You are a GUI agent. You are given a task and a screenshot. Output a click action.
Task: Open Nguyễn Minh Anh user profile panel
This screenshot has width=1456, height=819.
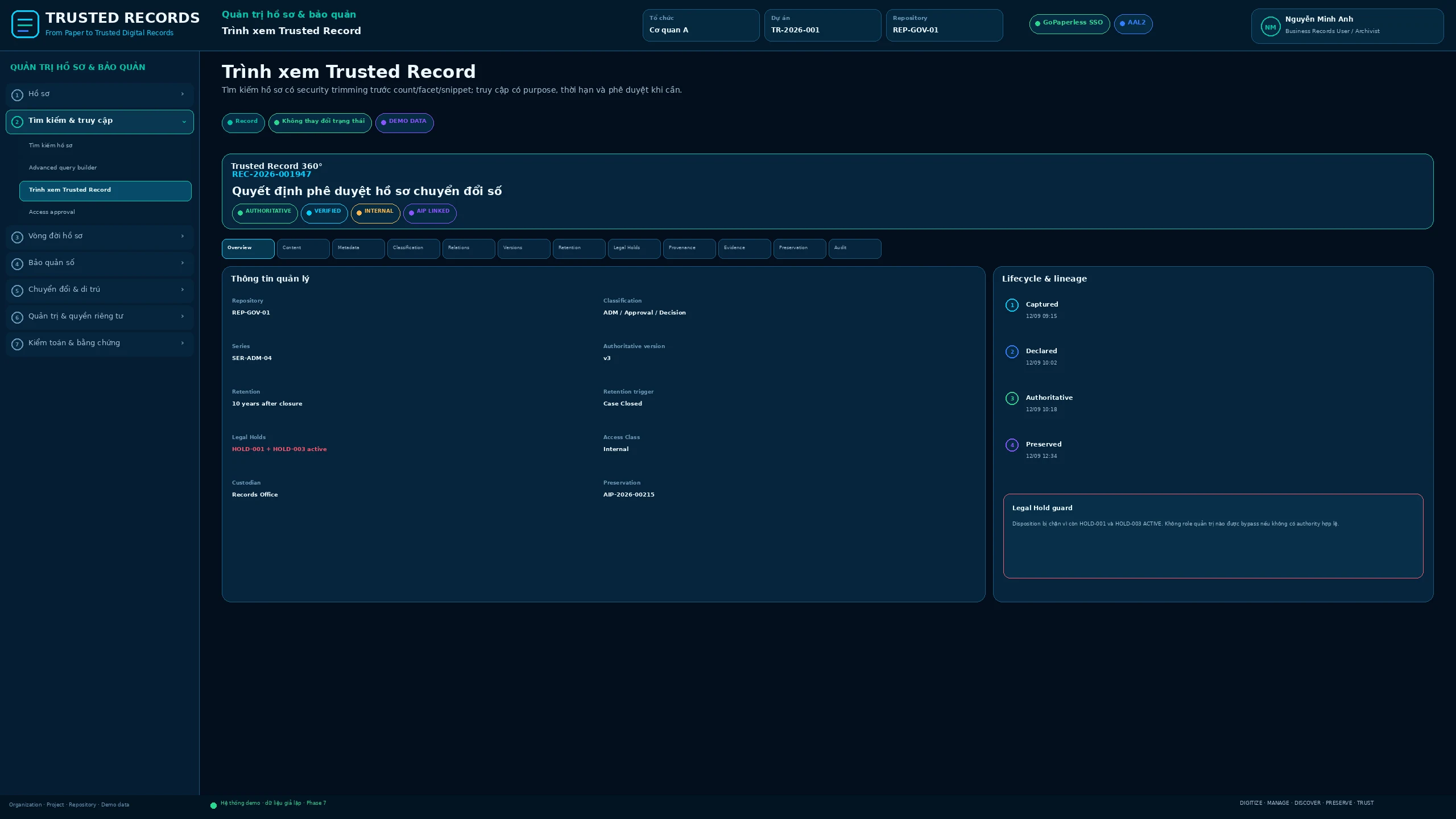tap(1347, 26)
